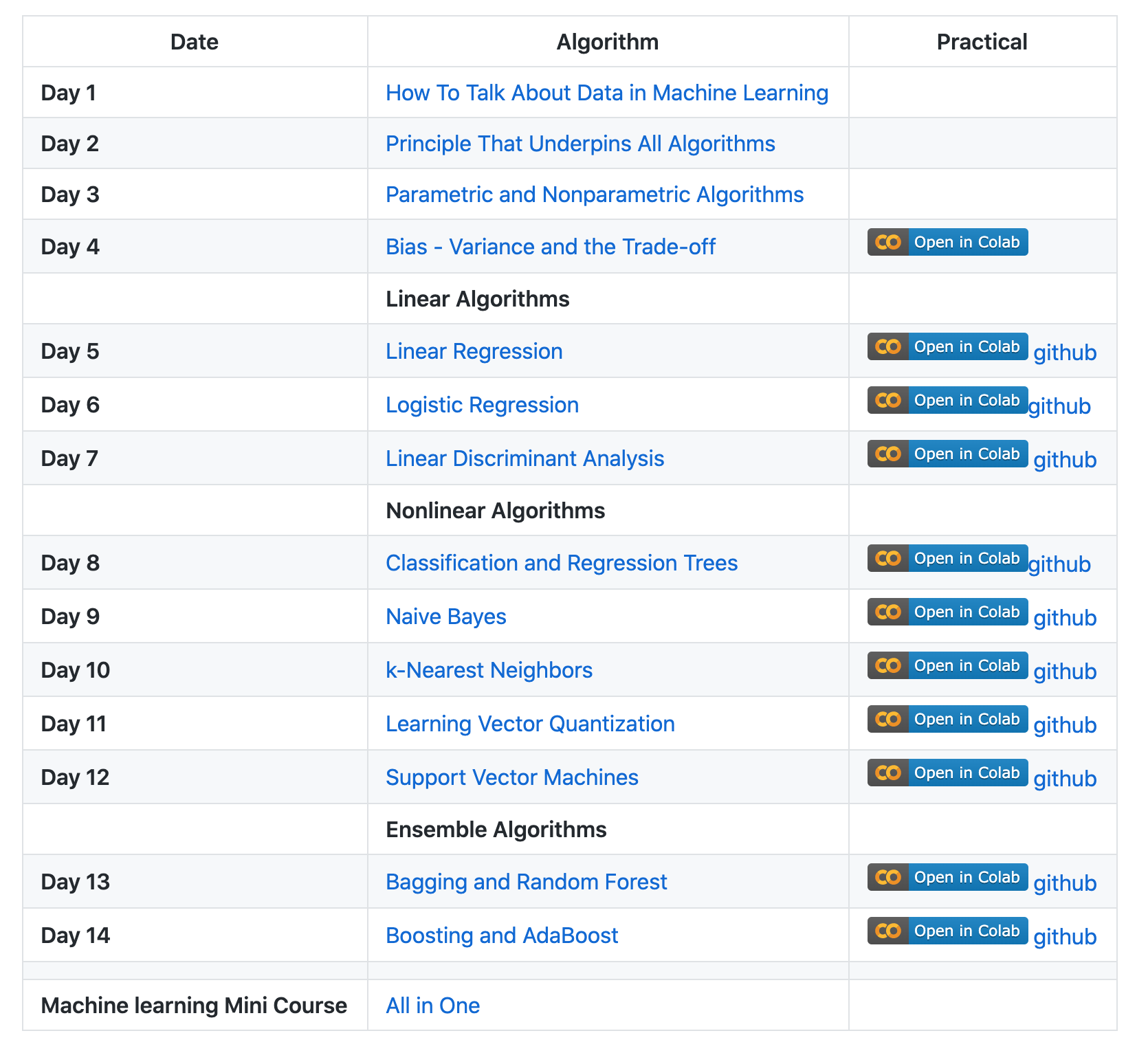The image size is (1148, 1053).
Task: Open How To Talk About Data link
Action: pyautogui.click(x=606, y=93)
